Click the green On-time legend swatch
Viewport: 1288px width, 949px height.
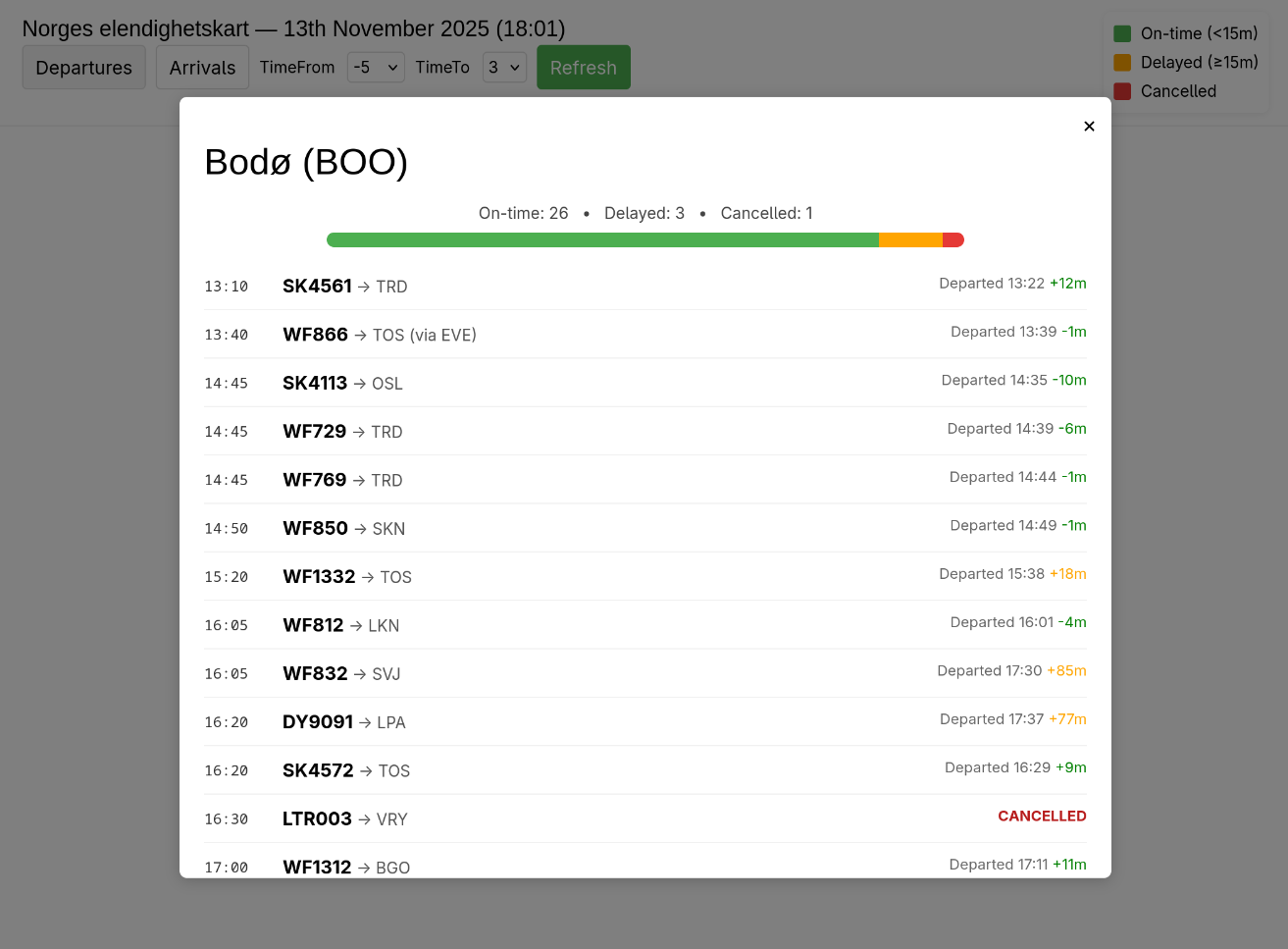(1122, 33)
